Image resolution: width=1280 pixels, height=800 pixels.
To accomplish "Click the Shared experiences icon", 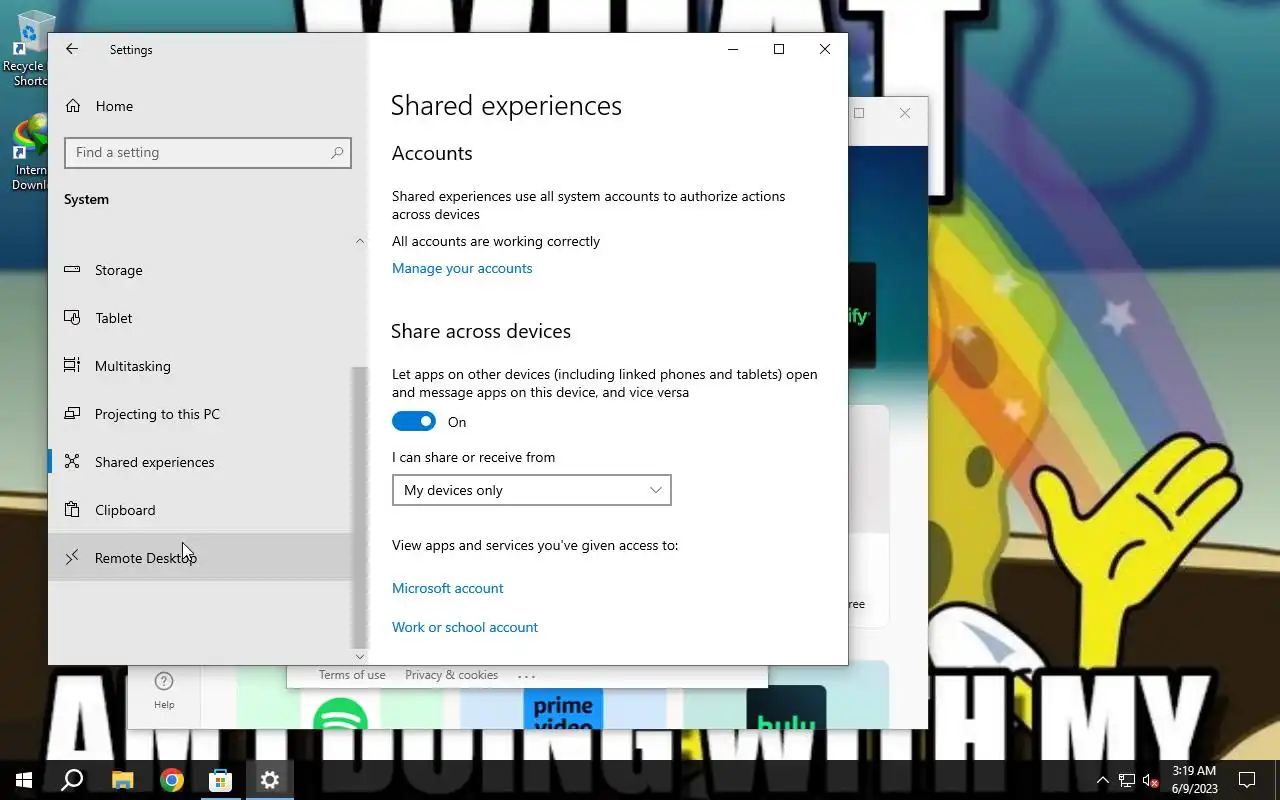I will pos(72,462).
